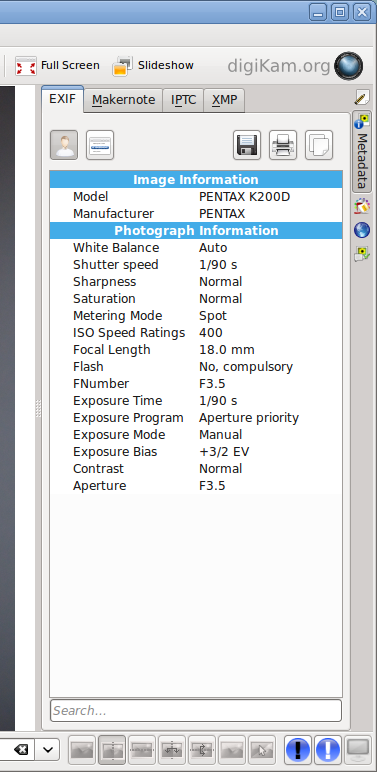Select the White Balance row
The width and height of the screenshot is (377, 772).
click(196, 248)
